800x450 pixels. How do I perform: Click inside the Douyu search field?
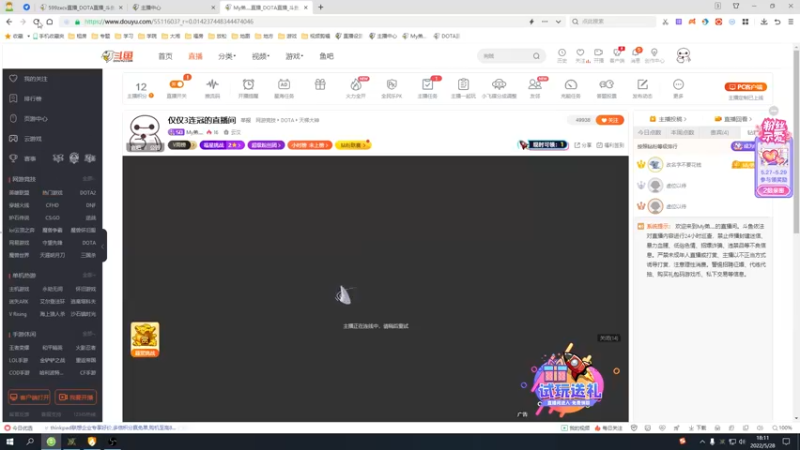(x=505, y=56)
